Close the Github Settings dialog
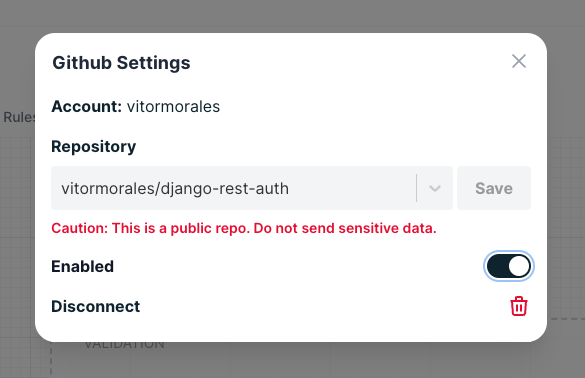 click(x=519, y=61)
